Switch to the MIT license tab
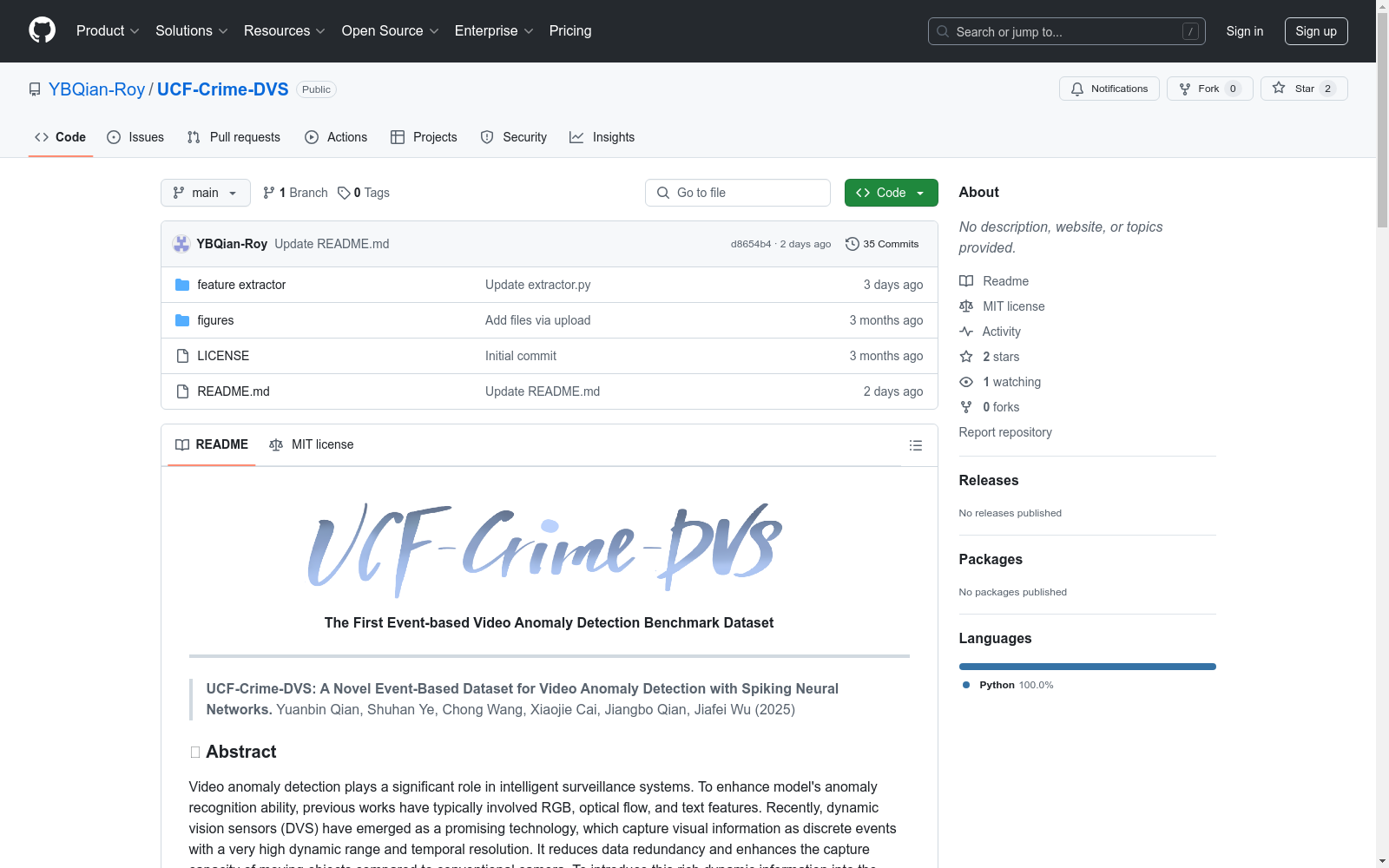The image size is (1389, 868). [312, 444]
